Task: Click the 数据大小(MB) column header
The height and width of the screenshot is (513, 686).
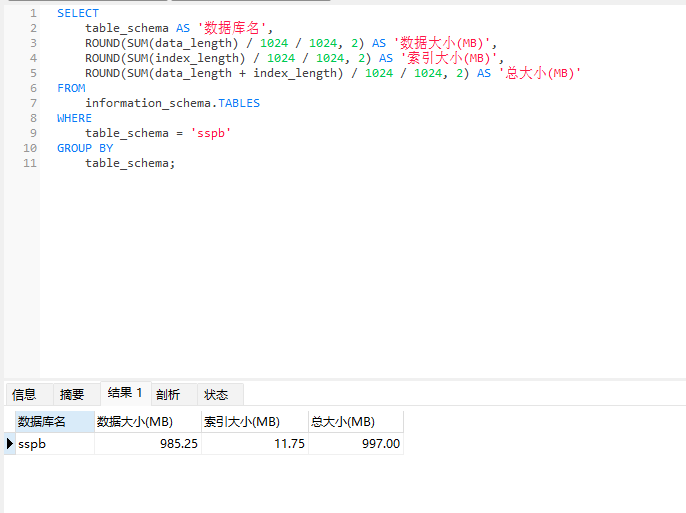Action: (x=148, y=422)
